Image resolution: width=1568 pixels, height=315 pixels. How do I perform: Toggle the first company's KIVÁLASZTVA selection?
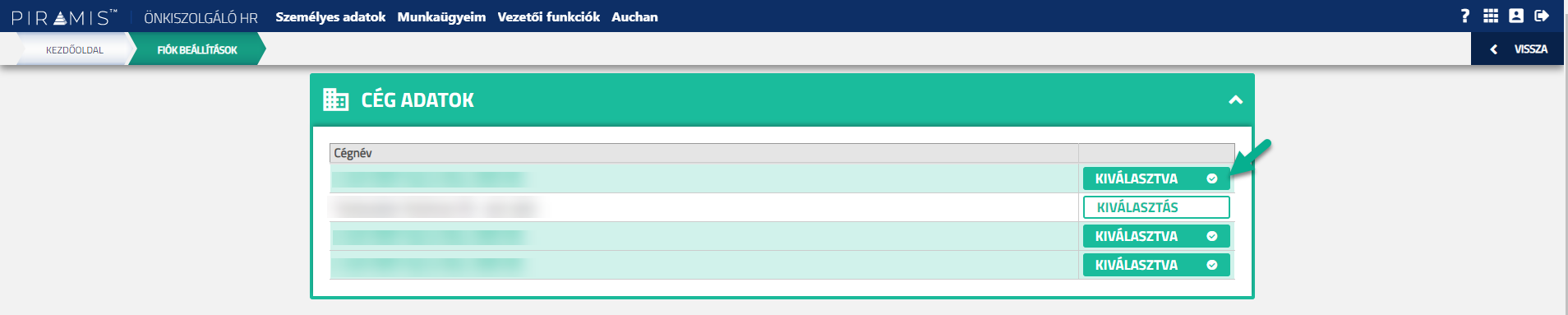1156,178
